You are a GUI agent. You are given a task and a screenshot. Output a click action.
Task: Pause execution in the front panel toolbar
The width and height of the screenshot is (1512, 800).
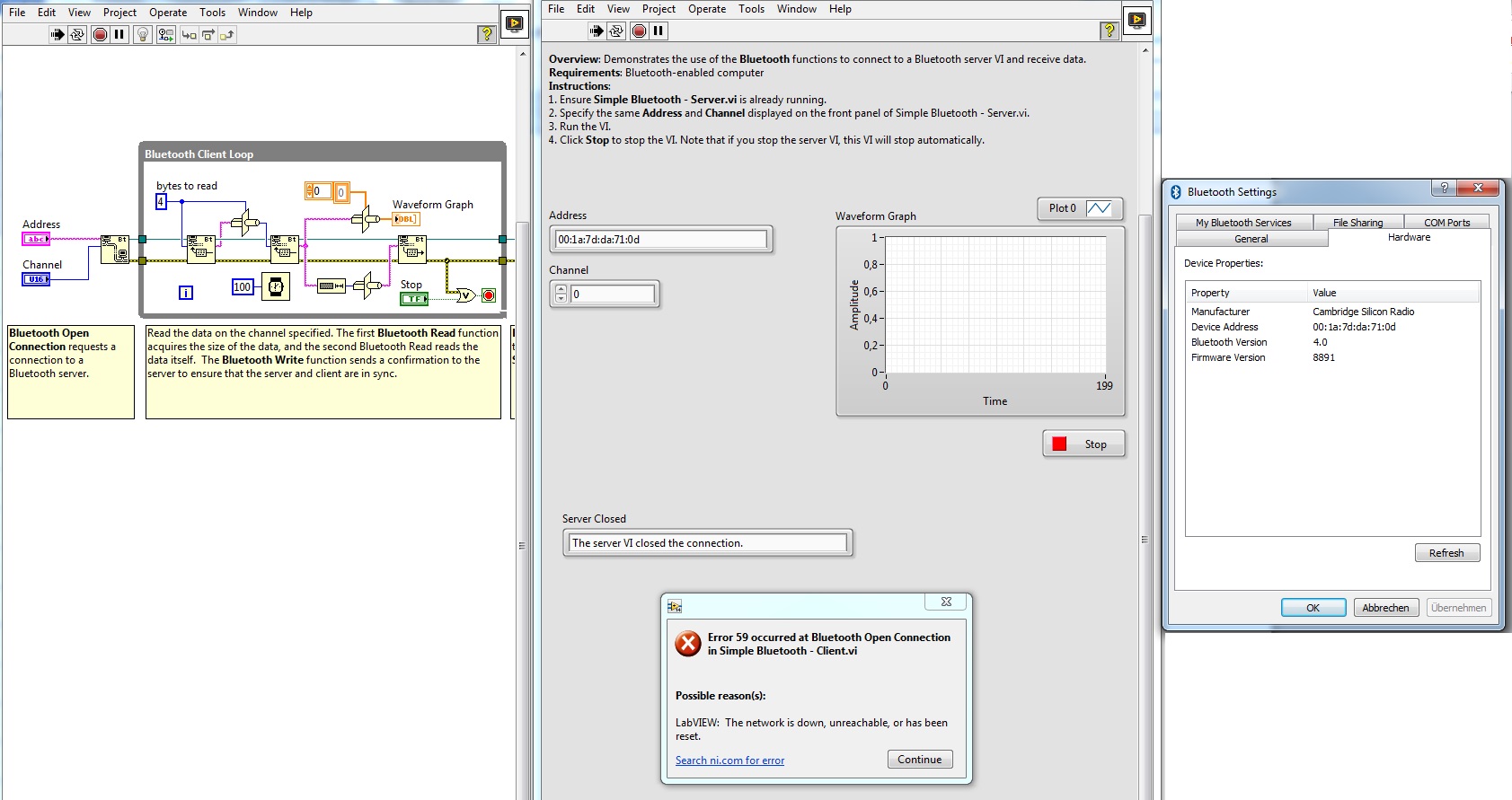point(659,31)
